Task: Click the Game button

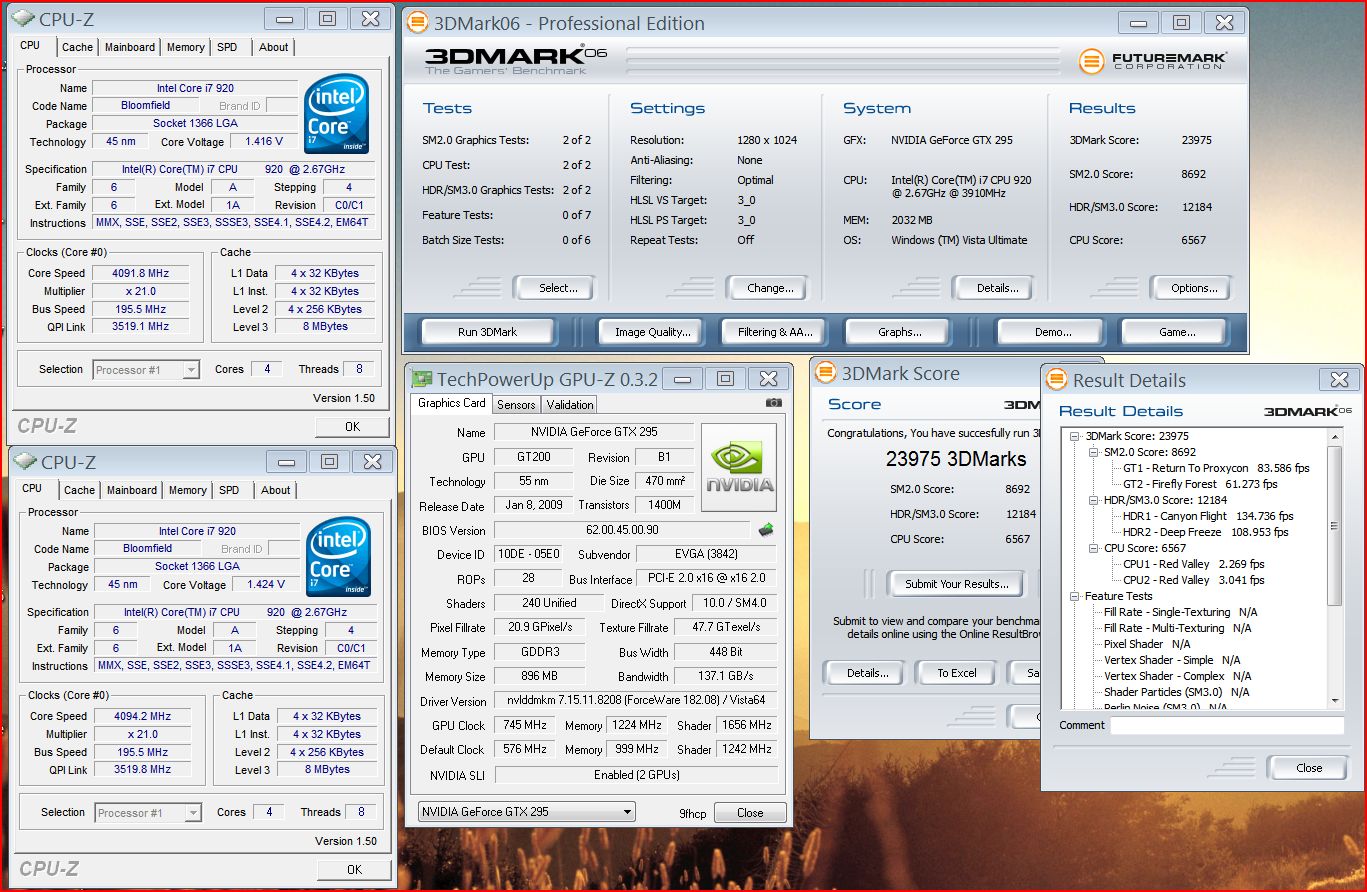Action: [x=1177, y=332]
